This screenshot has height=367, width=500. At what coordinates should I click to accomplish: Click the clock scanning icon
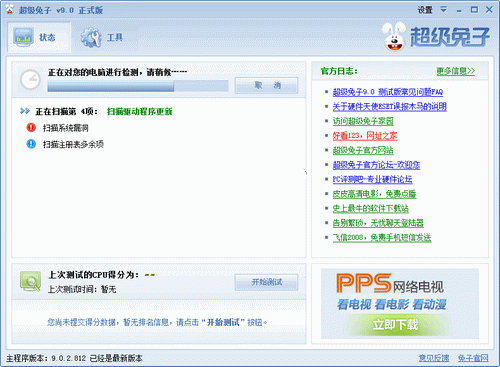[x=30, y=80]
